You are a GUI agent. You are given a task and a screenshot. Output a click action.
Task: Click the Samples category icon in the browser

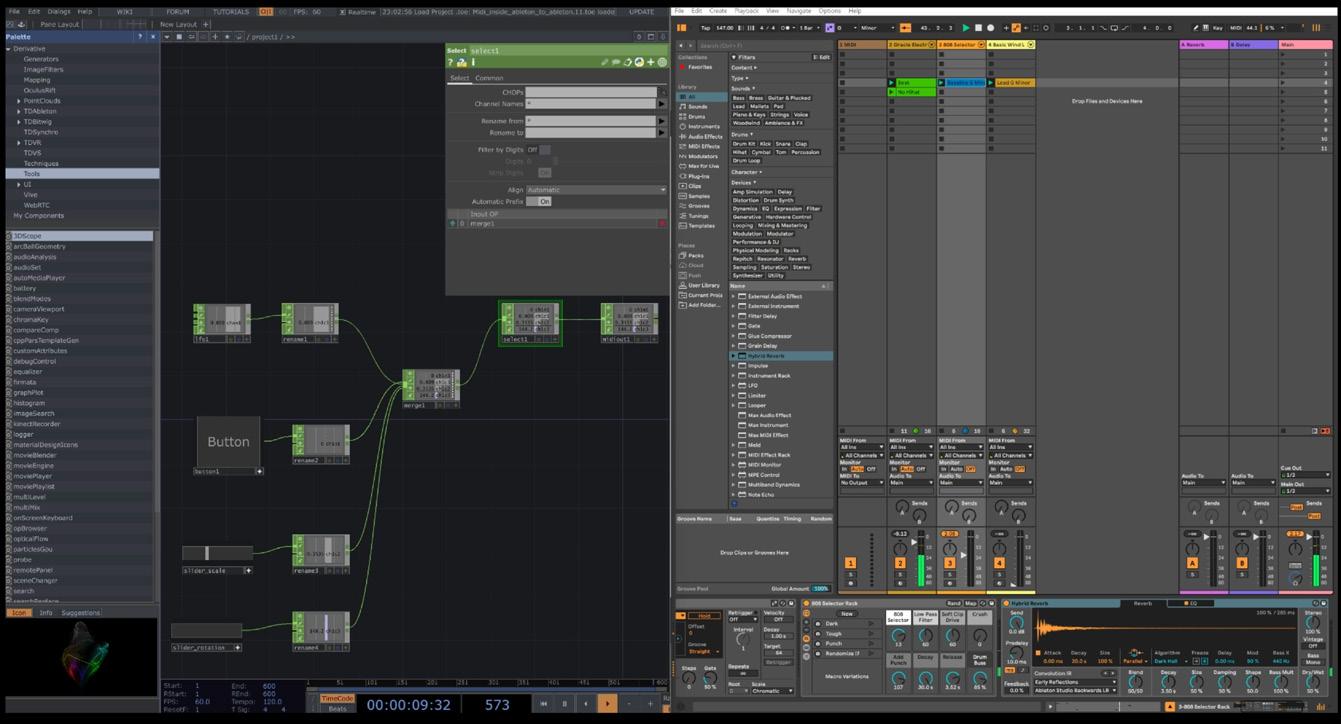pyautogui.click(x=683, y=196)
